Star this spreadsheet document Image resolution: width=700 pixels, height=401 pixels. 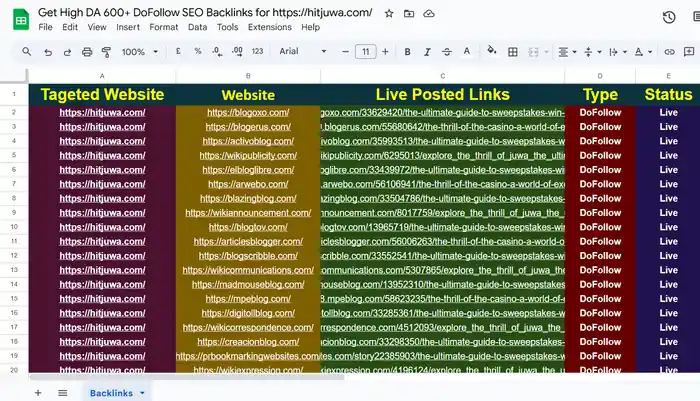[x=389, y=13]
